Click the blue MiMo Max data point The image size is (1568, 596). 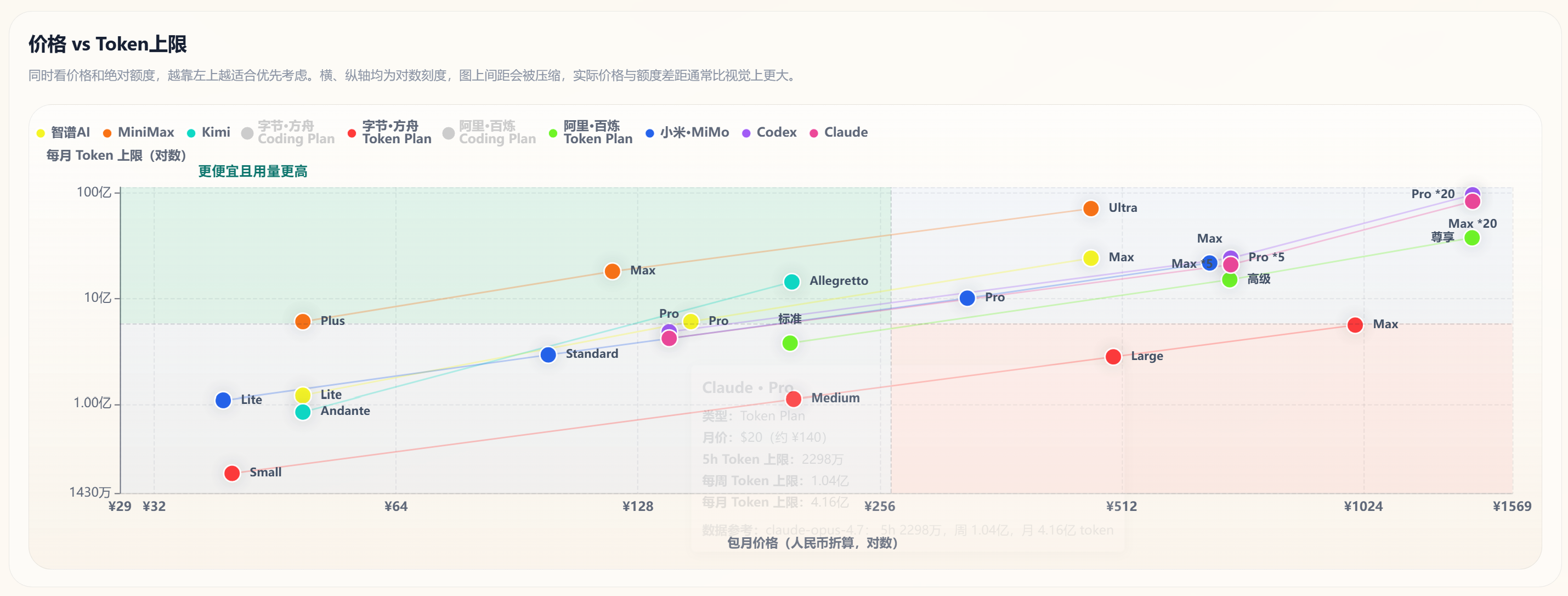[x=1209, y=263]
